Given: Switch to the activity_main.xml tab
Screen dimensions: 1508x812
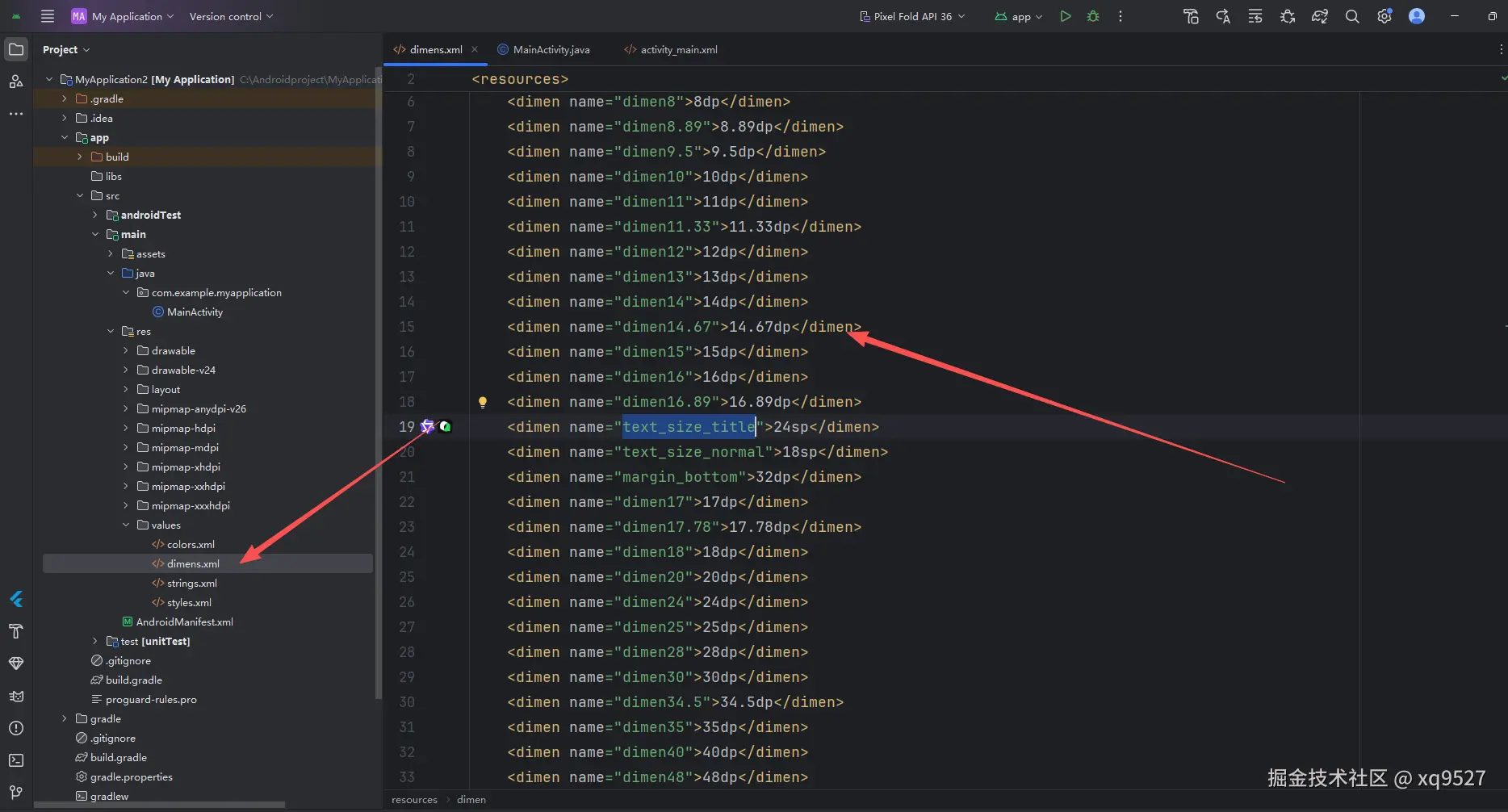Looking at the screenshot, I should tap(671, 49).
